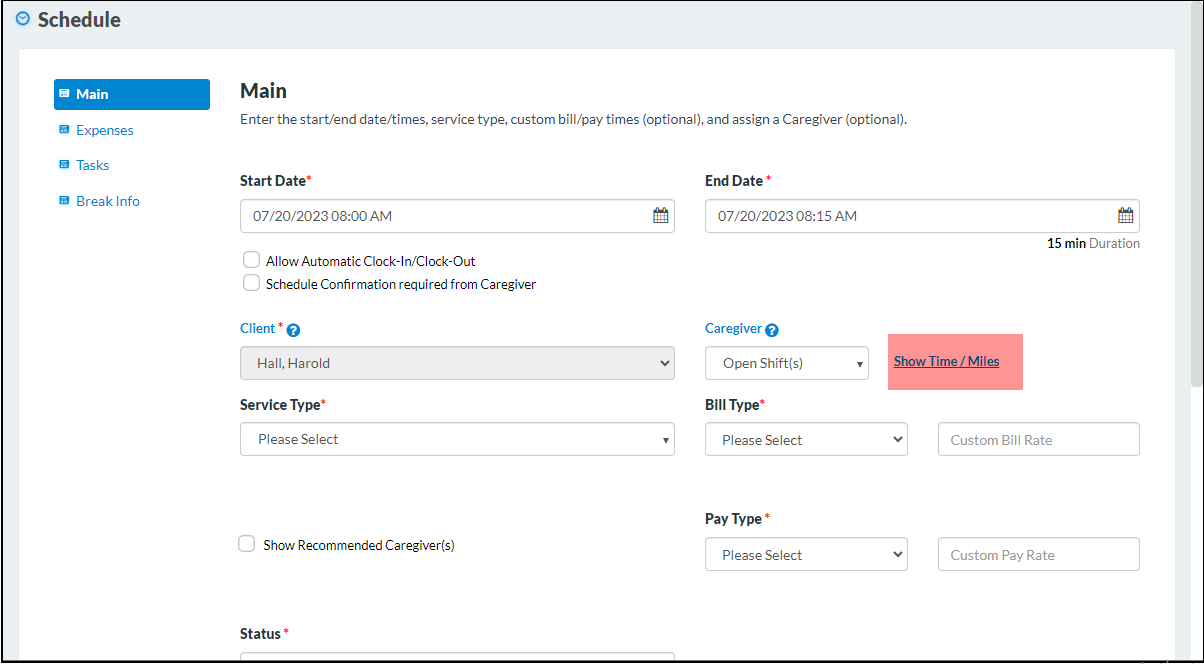Click the help icon next to Caregiver

[x=772, y=330]
